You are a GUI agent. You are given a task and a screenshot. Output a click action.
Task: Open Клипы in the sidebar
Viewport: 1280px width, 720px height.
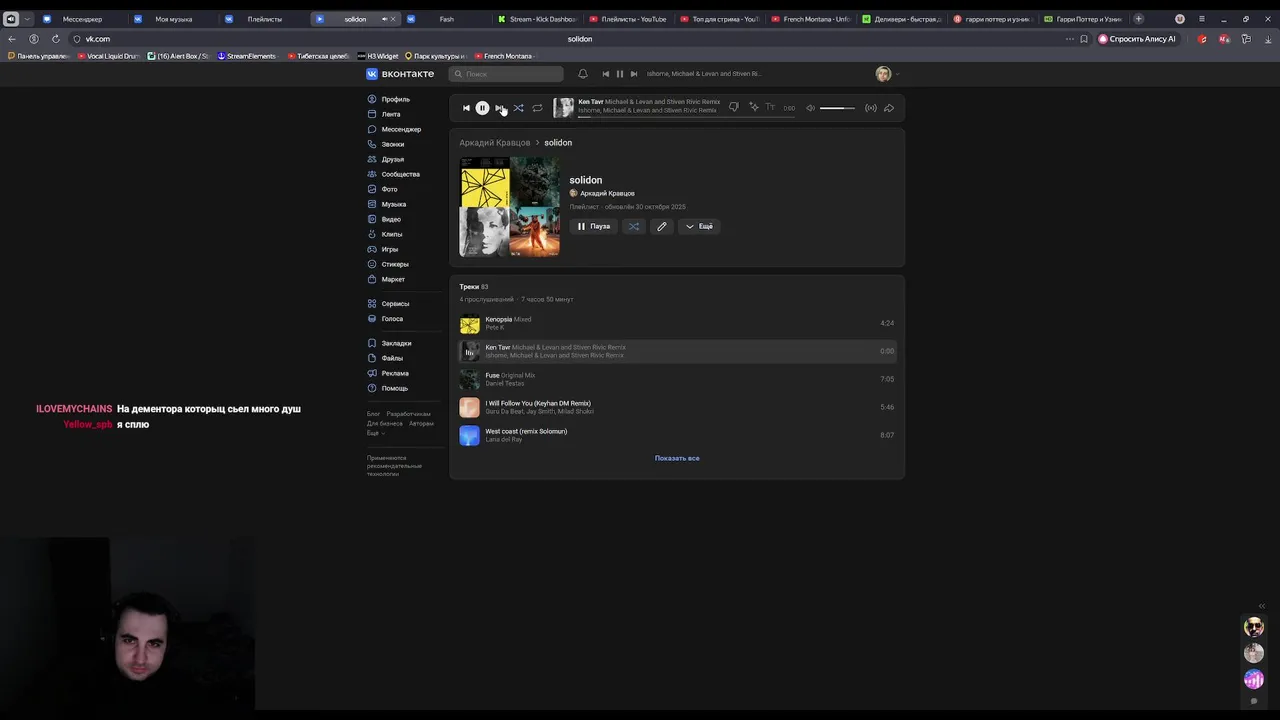[x=391, y=234]
